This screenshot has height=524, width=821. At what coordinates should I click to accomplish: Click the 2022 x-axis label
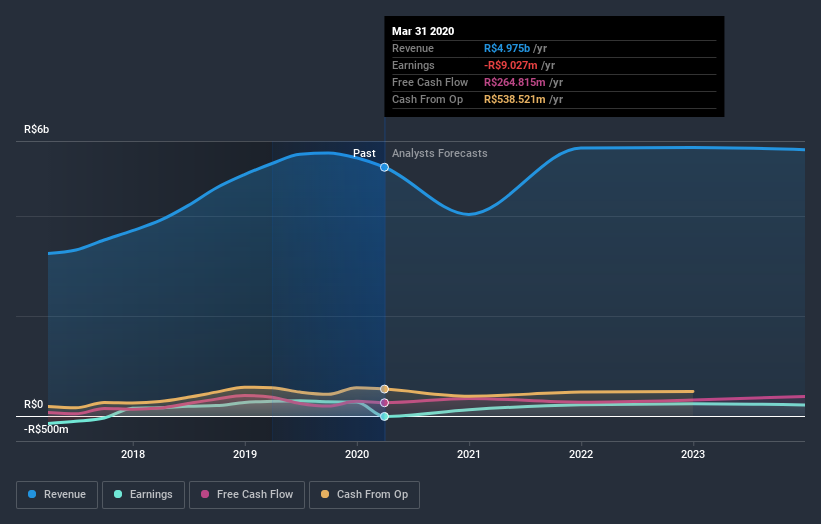tap(581, 454)
